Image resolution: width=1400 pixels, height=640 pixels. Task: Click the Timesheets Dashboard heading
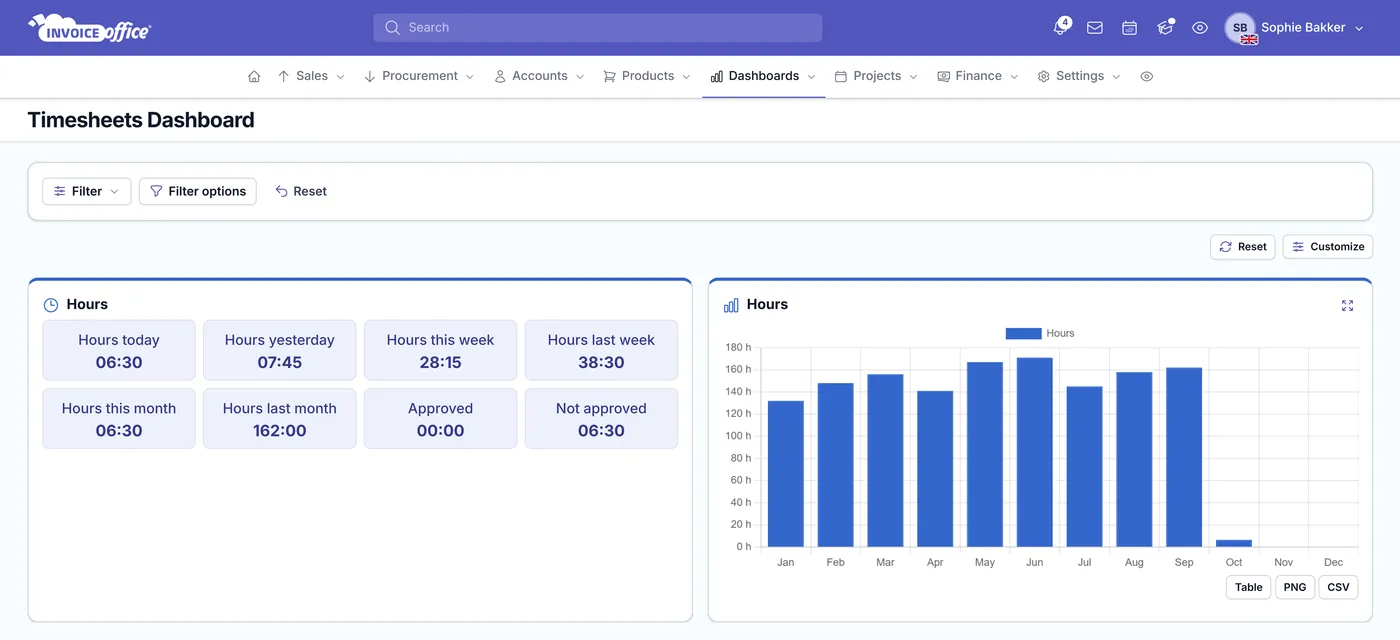coord(141,120)
